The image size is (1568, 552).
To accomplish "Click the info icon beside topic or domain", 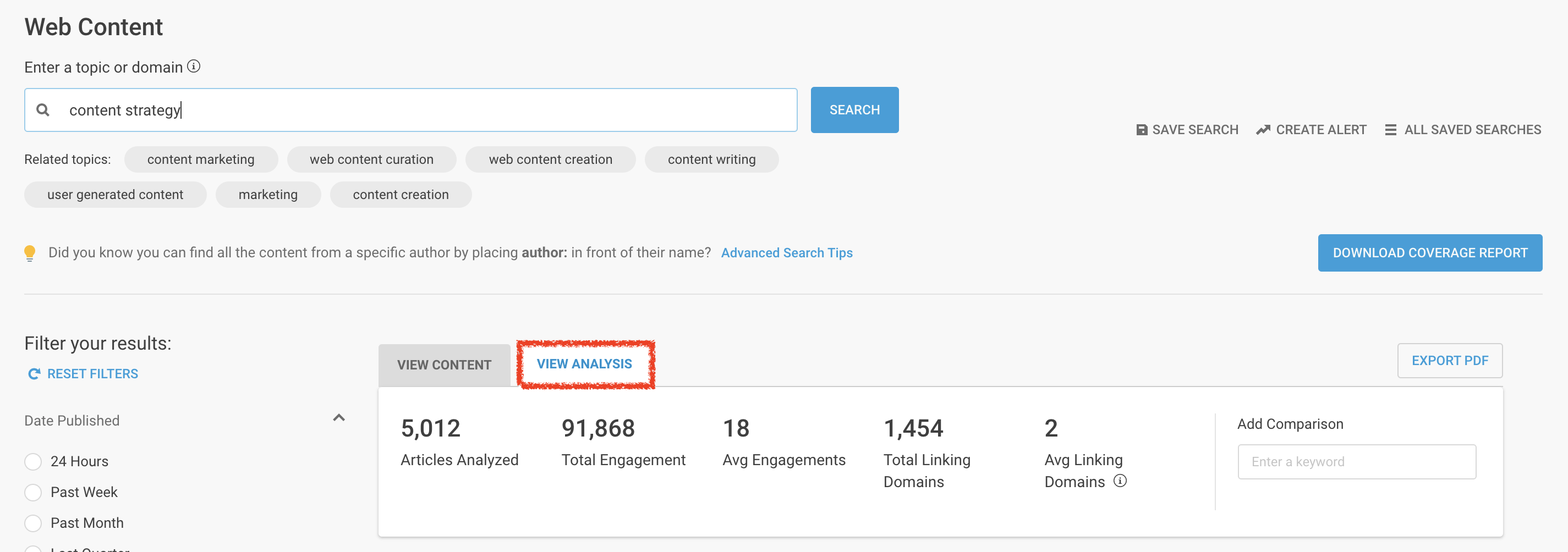I will click(x=194, y=67).
